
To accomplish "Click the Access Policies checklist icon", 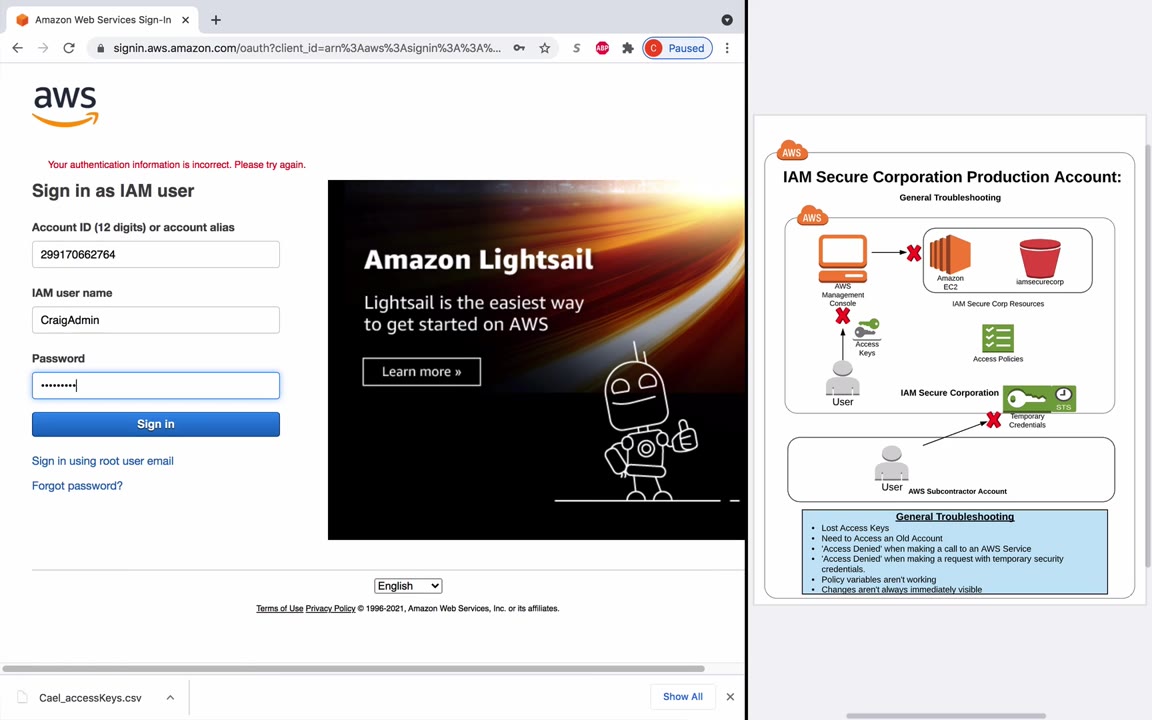I will pyautogui.click(x=998, y=339).
